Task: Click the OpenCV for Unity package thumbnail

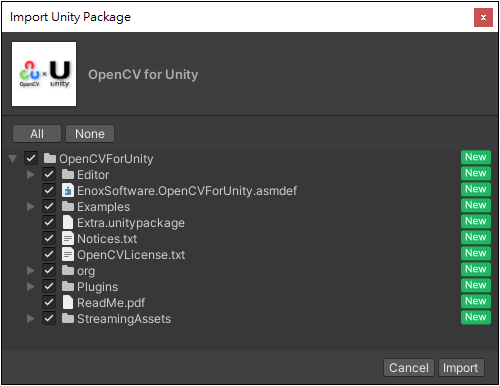Action: [44, 74]
